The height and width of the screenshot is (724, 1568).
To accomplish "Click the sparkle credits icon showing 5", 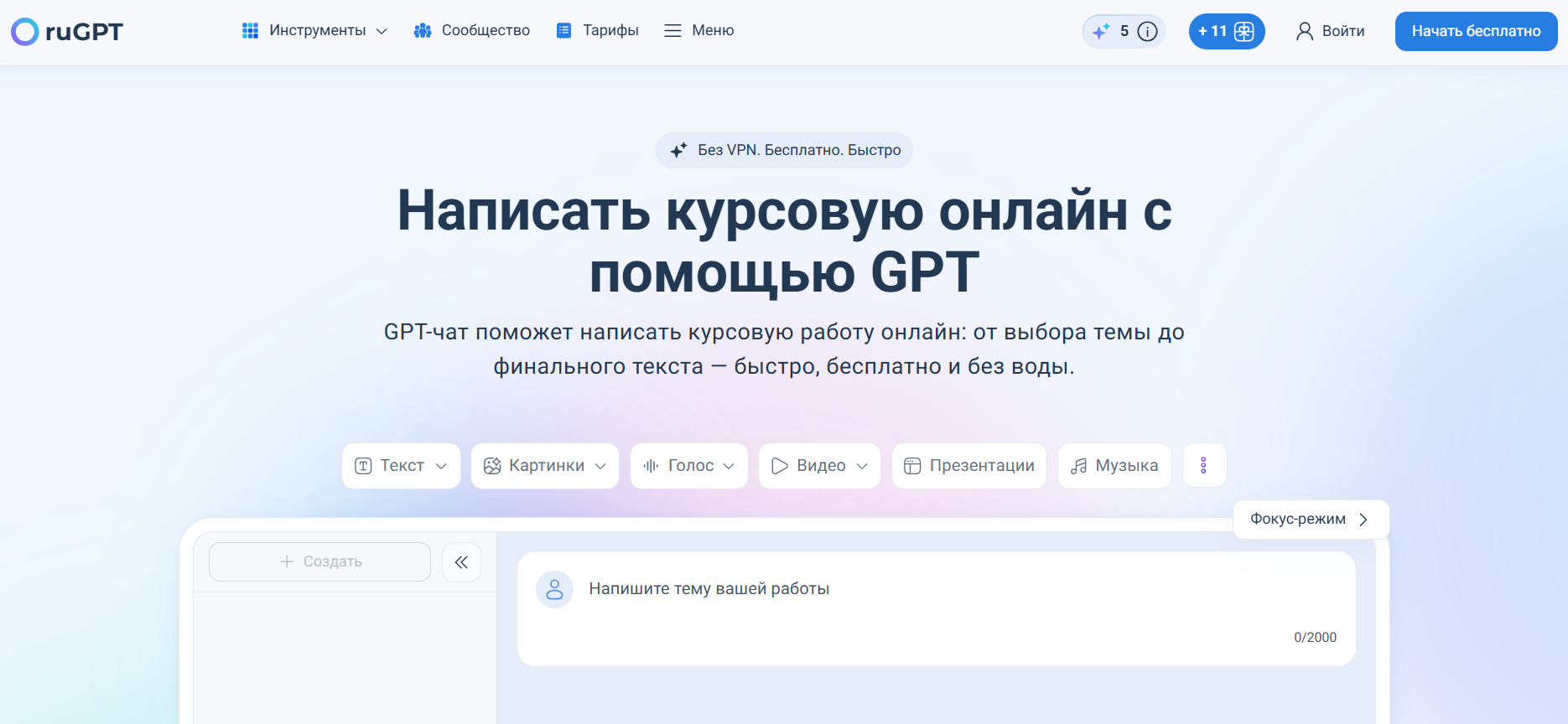I will pos(1101,31).
